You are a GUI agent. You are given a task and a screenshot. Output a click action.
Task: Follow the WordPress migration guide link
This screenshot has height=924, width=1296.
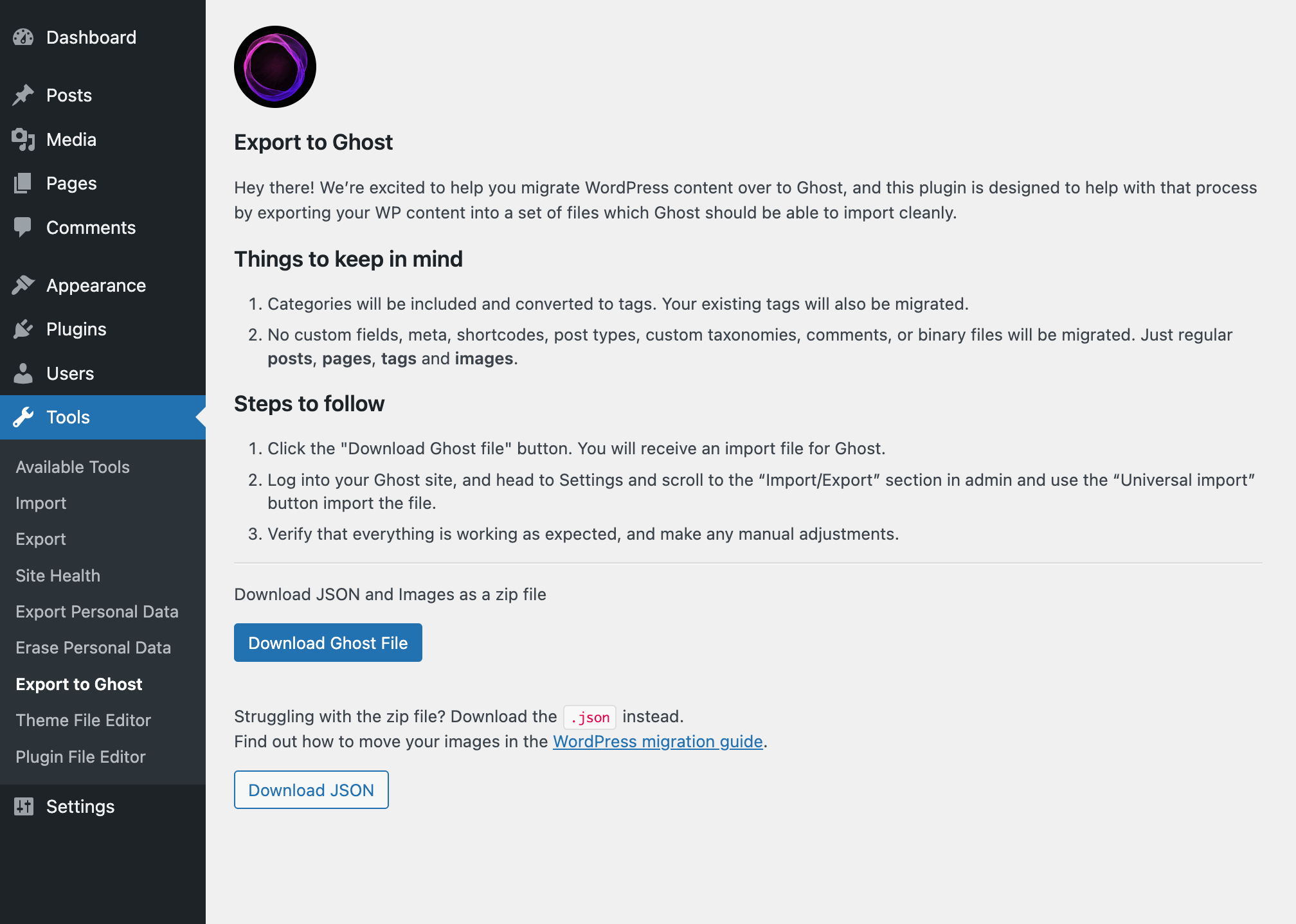tap(658, 742)
